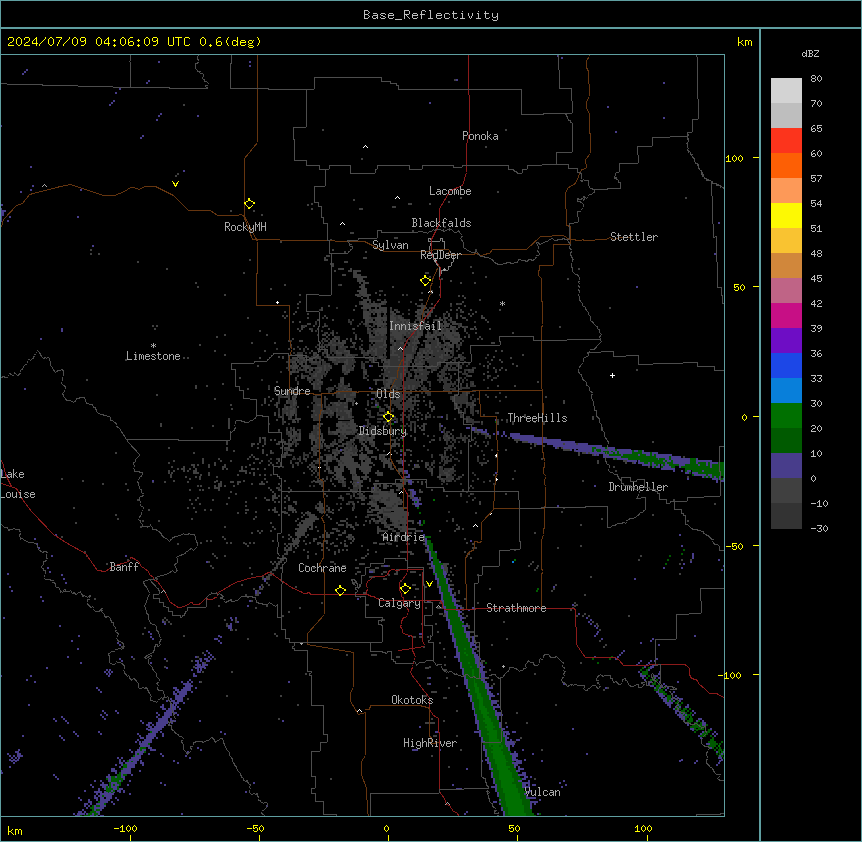Click the yellow diamond marker above the Calgary label

[x=405, y=589]
